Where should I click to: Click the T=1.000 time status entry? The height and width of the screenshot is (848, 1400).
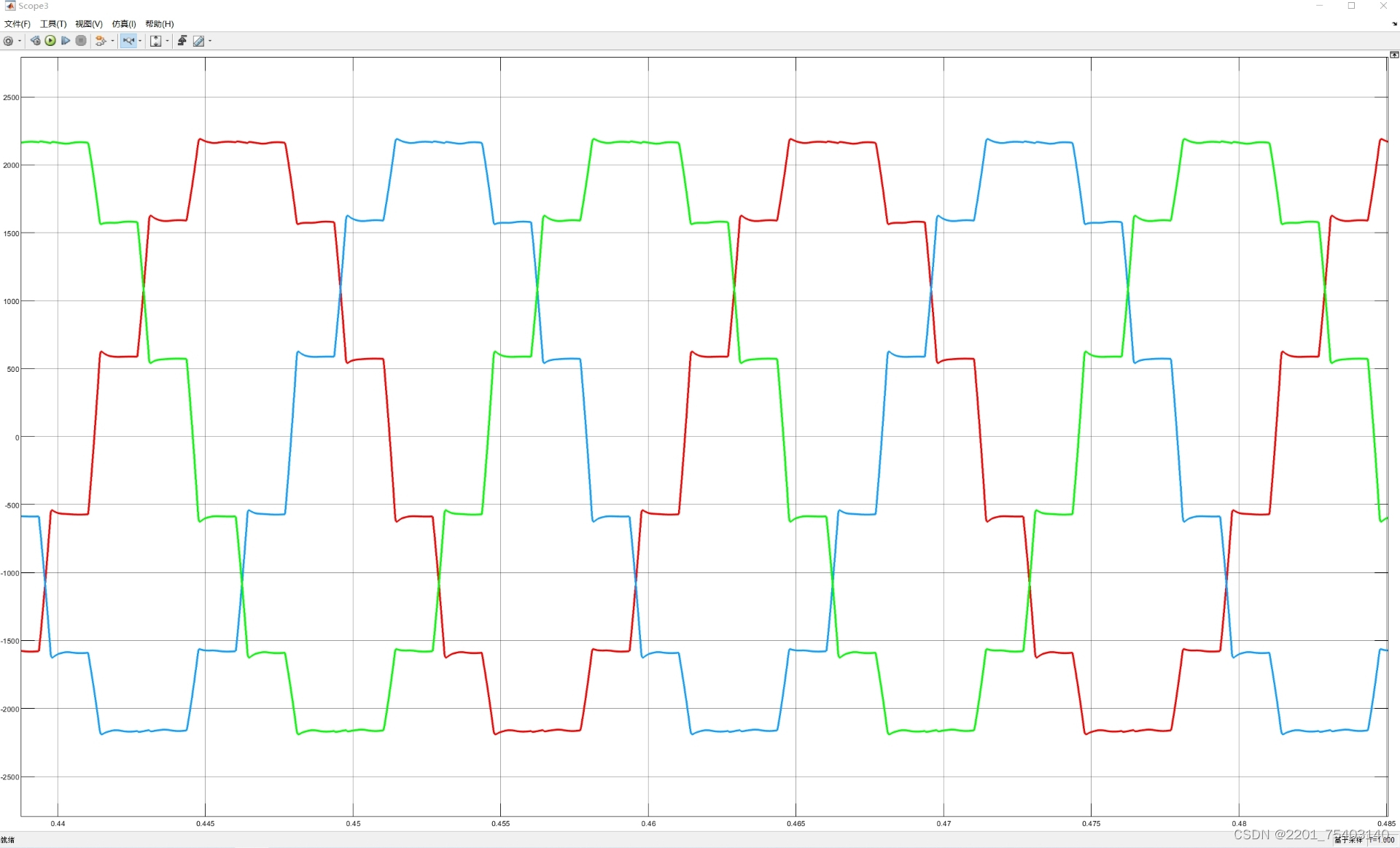[x=1382, y=840]
